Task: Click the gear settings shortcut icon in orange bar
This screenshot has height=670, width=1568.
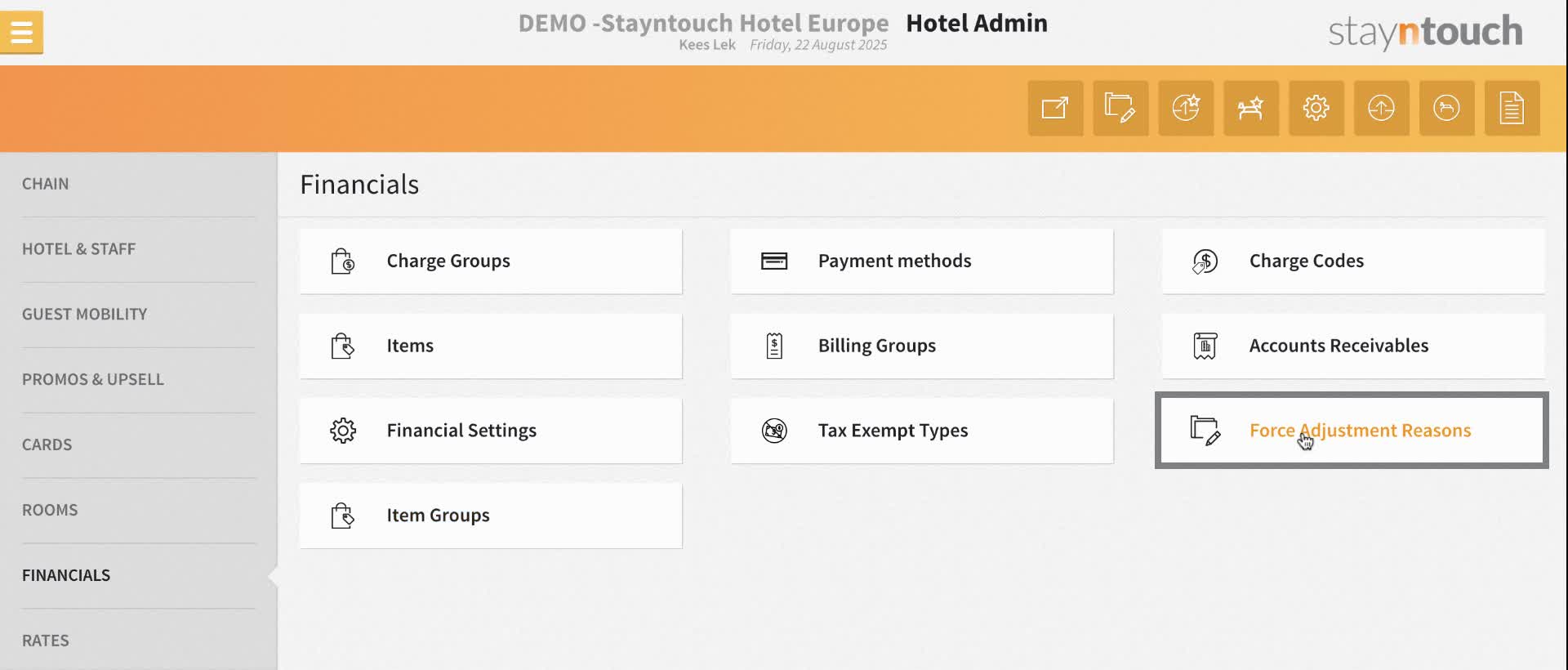Action: pyautogui.click(x=1316, y=108)
